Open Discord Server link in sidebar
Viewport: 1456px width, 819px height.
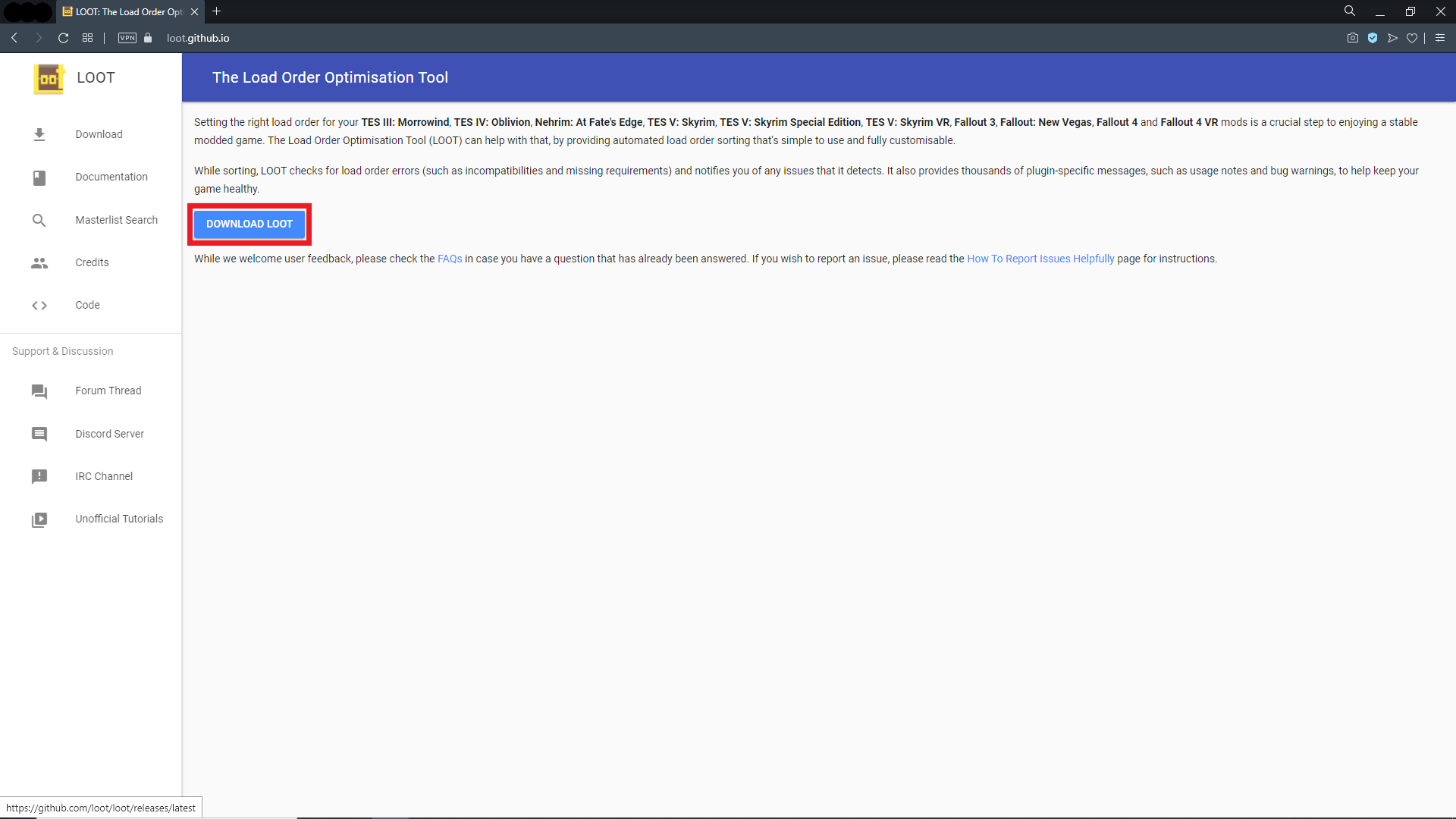pos(91,434)
